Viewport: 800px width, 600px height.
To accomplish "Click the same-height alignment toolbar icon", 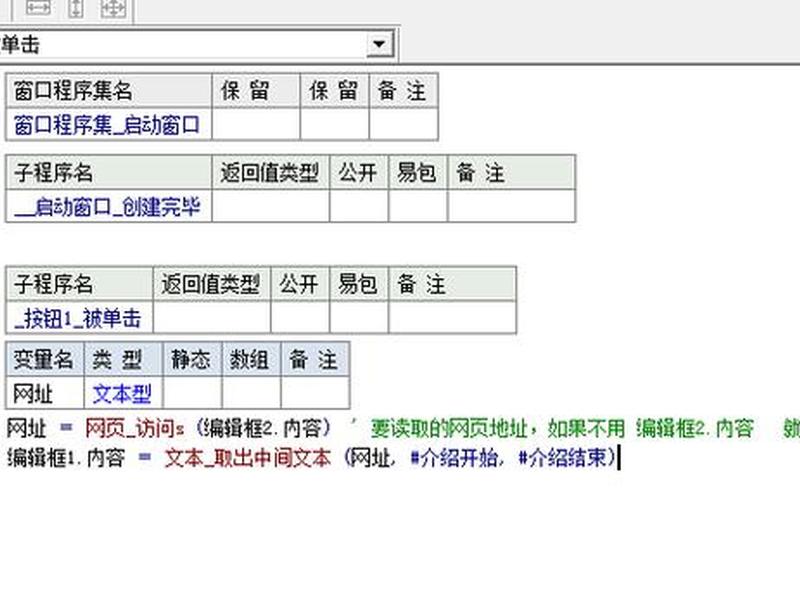I will (x=76, y=8).
